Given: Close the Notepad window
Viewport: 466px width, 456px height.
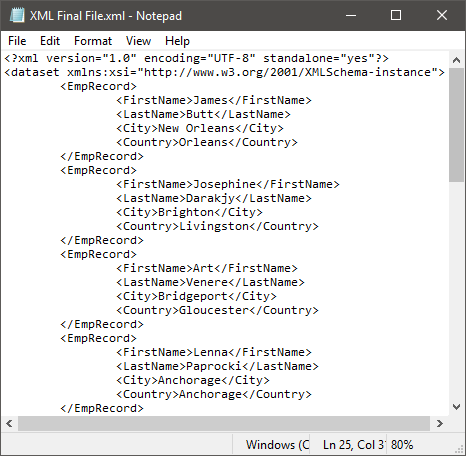Looking at the screenshot, I should 442,15.
